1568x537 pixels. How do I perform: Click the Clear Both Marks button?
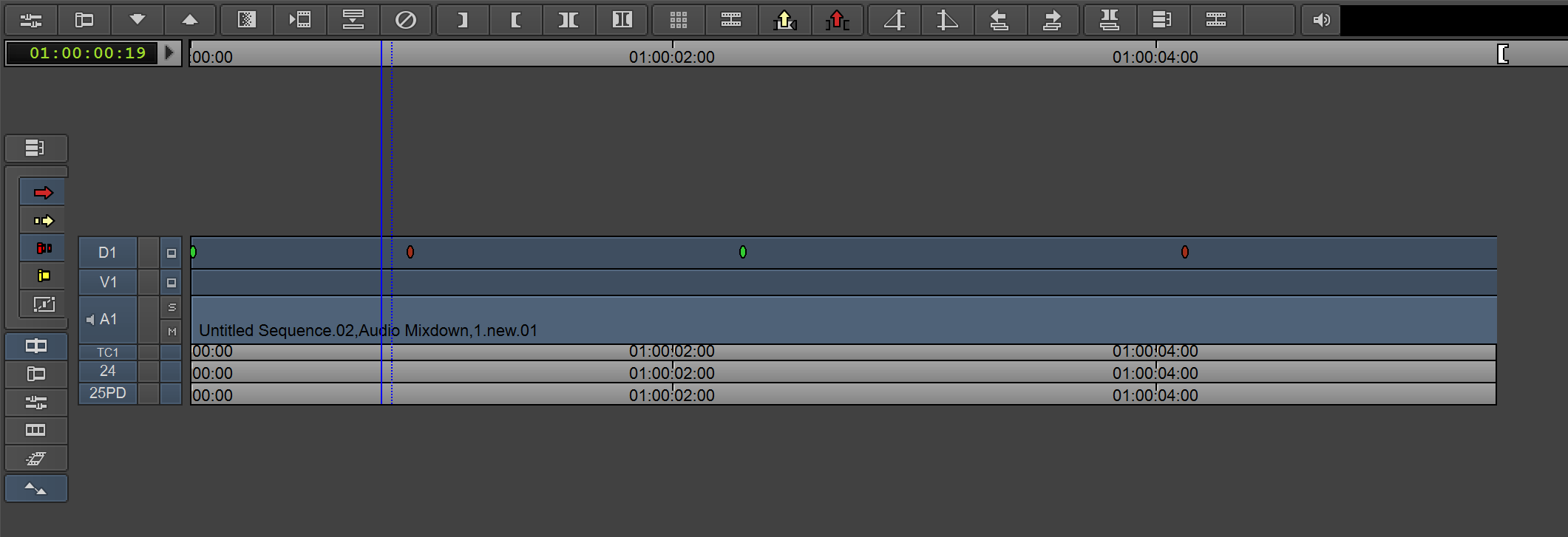click(x=622, y=20)
